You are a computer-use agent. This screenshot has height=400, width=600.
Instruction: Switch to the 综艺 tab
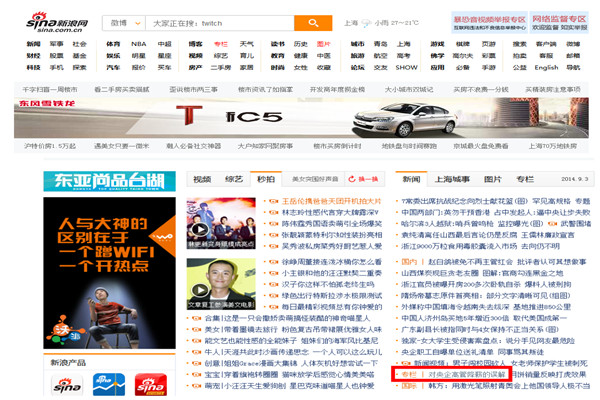click(x=234, y=179)
